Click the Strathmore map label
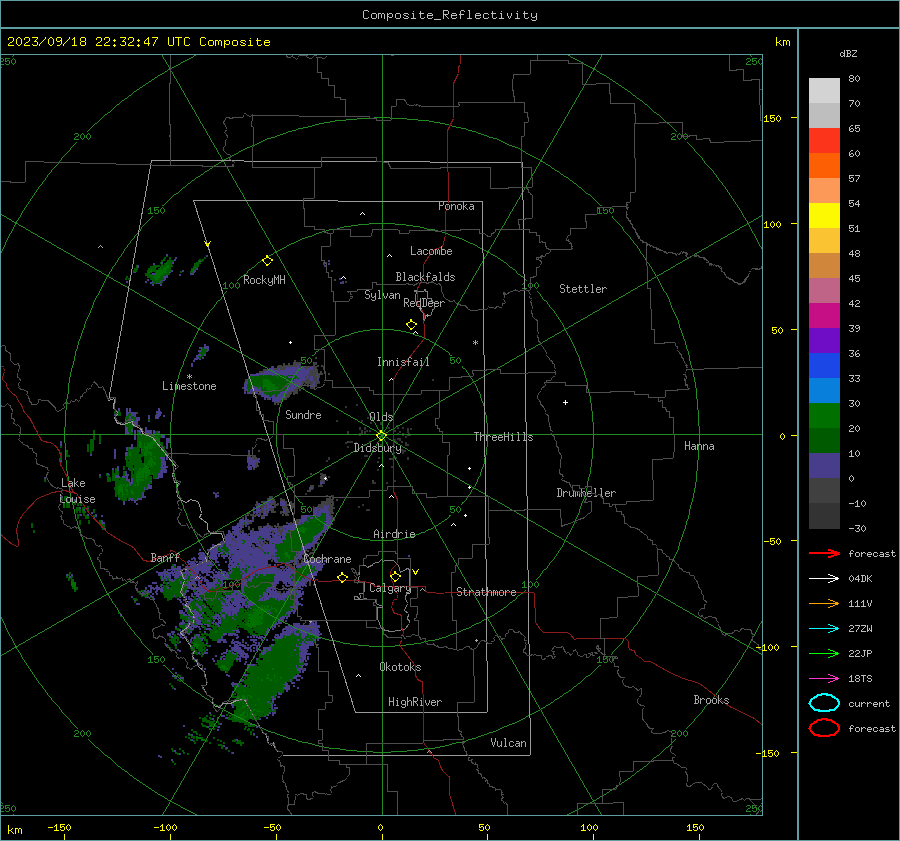Viewport: 900px width, 841px height. point(486,592)
